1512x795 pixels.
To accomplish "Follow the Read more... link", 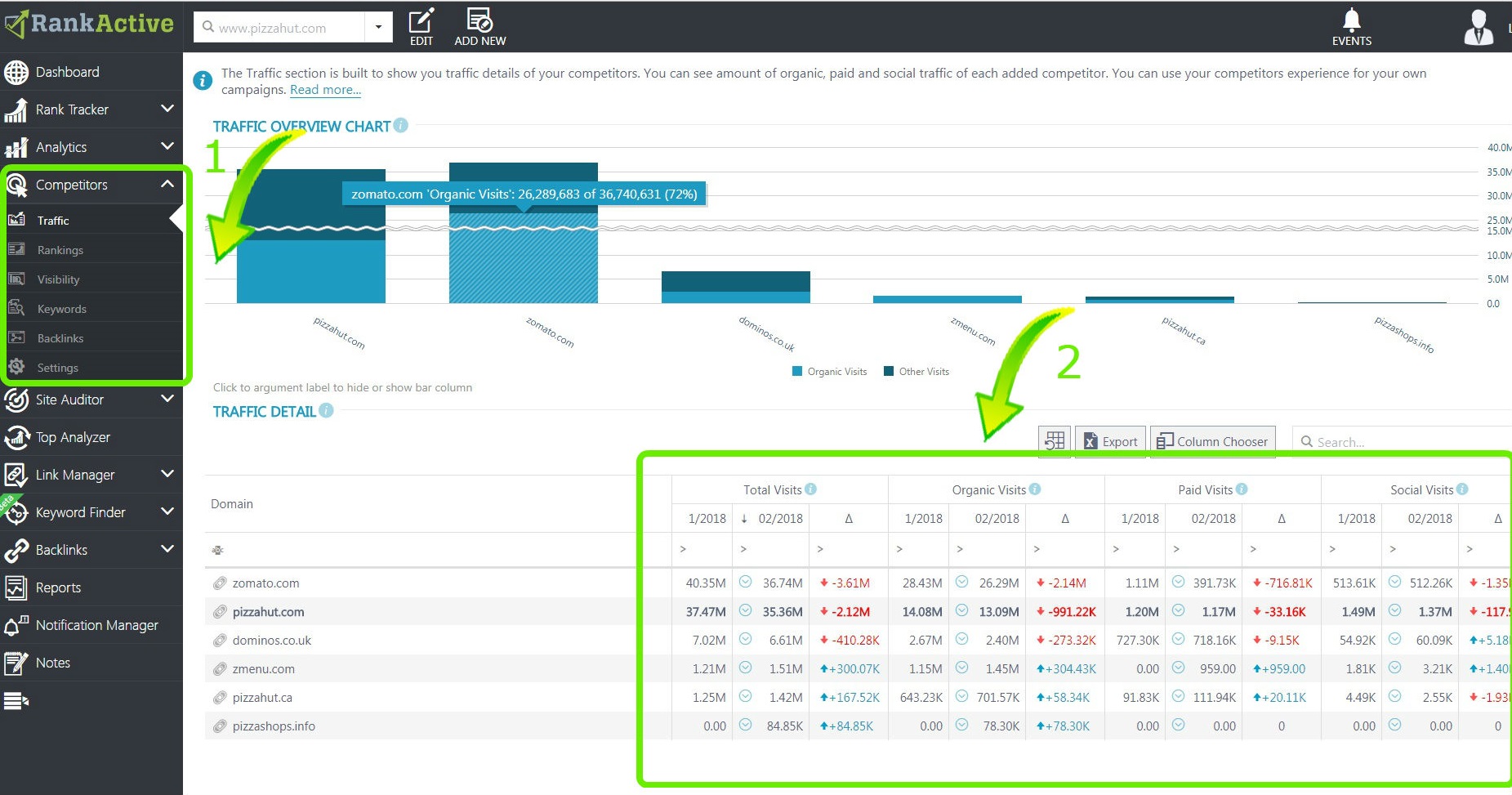I will [325, 90].
